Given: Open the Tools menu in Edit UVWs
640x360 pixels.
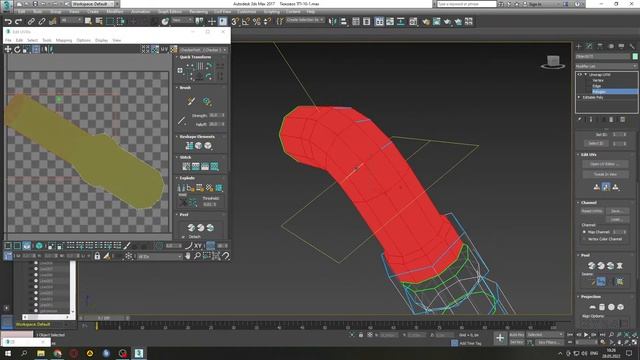Looking at the screenshot, I should [47, 40].
